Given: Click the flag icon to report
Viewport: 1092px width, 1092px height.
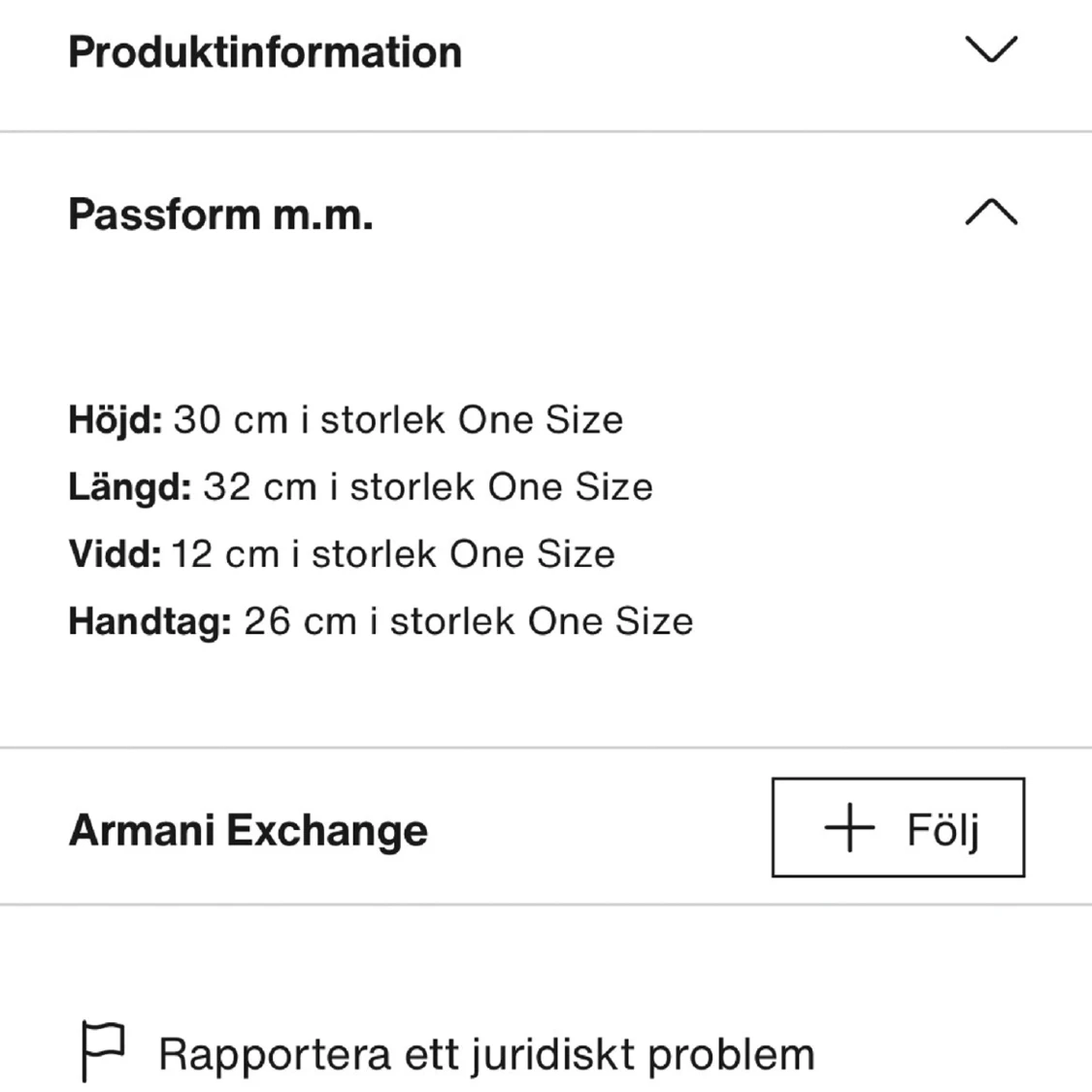Looking at the screenshot, I should (x=104, y=1048).
